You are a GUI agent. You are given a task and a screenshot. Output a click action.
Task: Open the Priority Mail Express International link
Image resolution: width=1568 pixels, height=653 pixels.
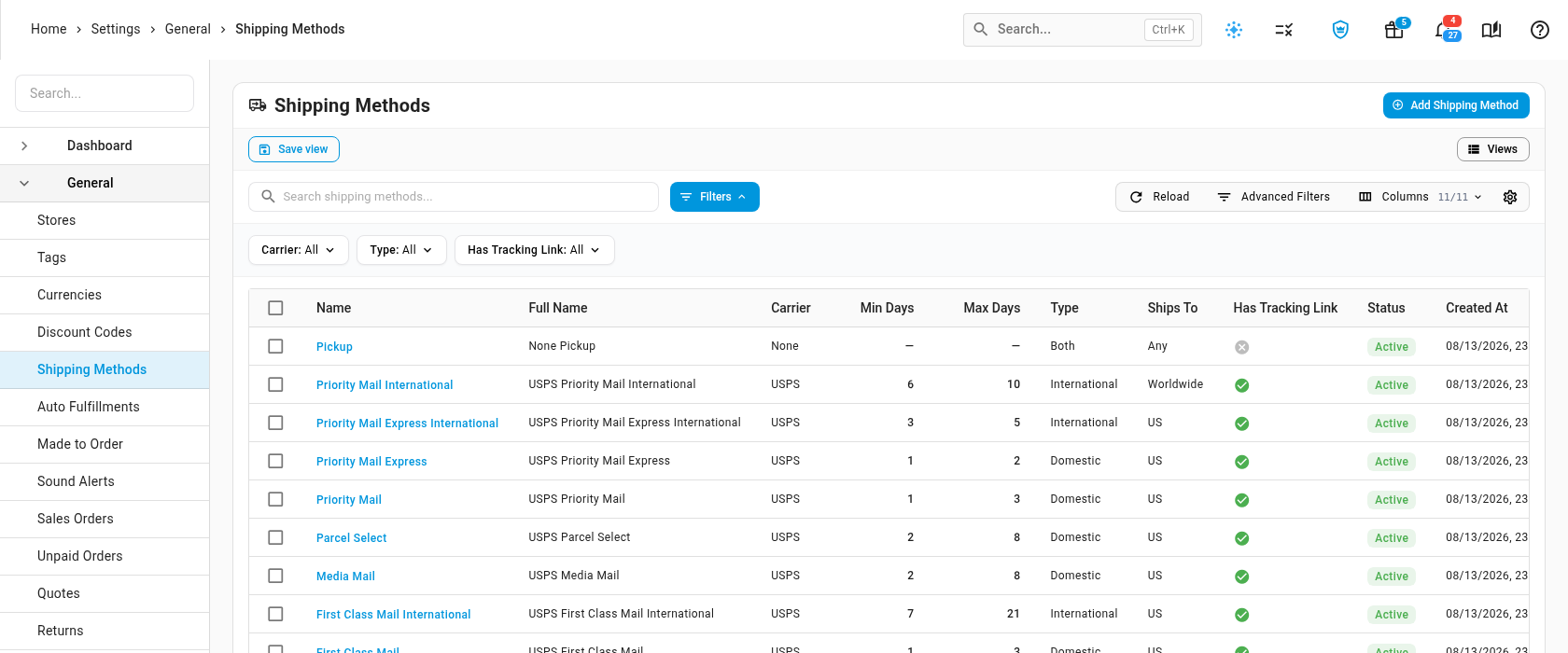[407, 424]
